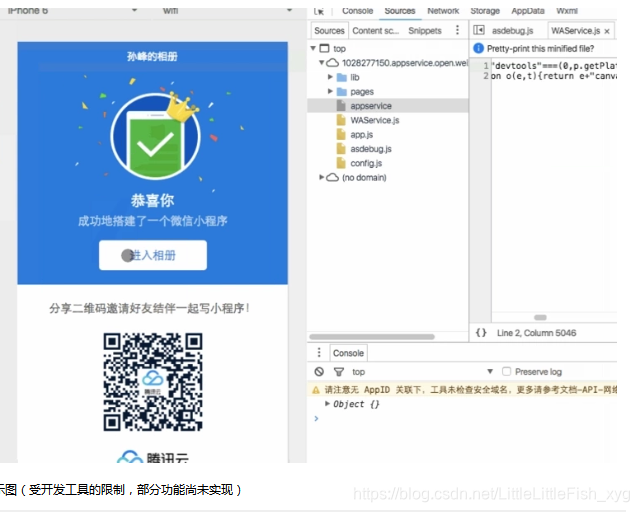Toggle the file navigator sidebar icon
This screenshot has height=512, width=639.
(x=479, y=30)
